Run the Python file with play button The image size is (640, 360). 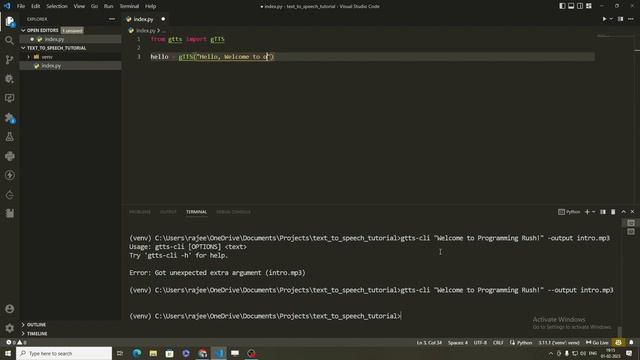pyautogui.click(x=604, y=19)
